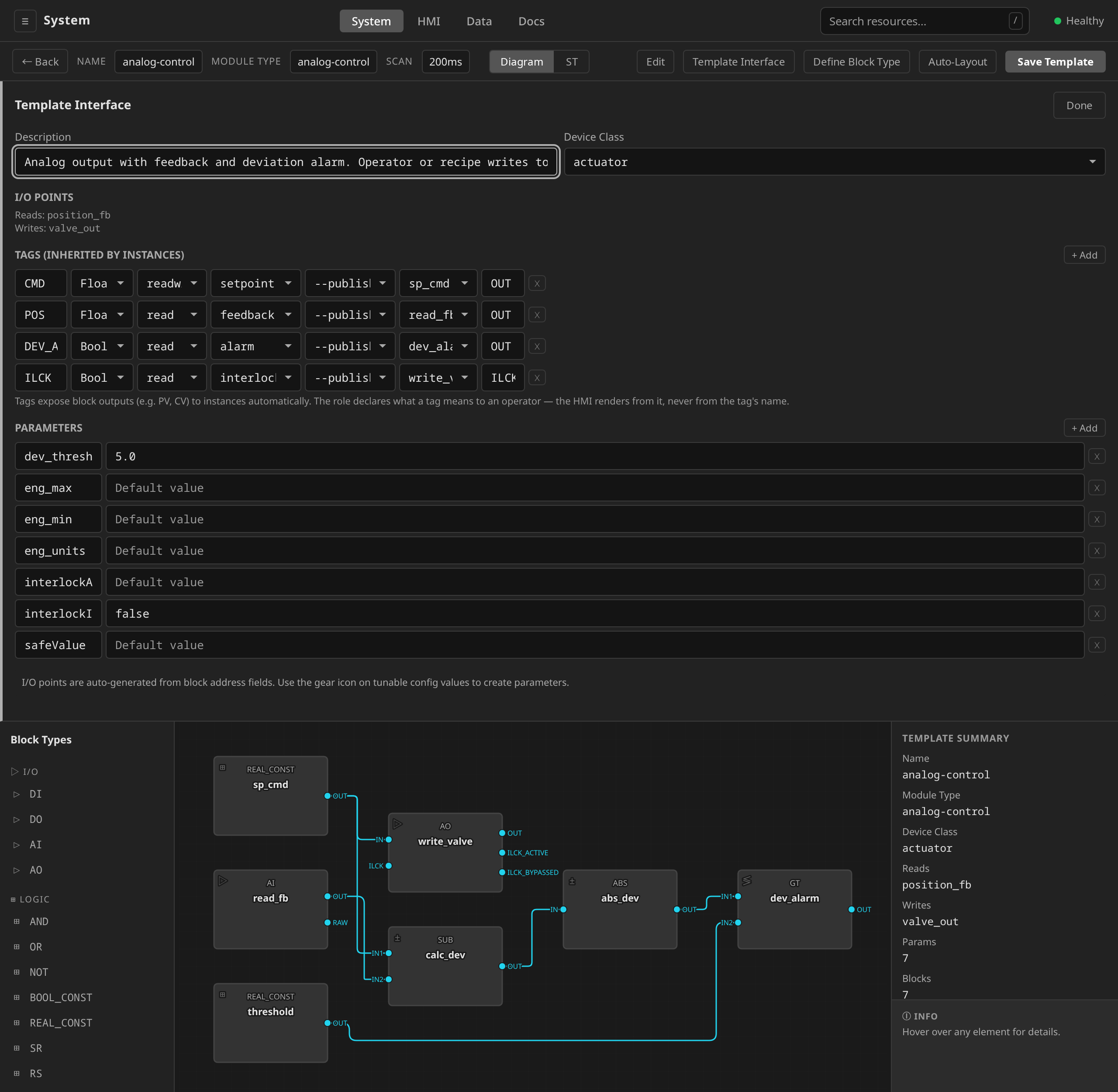Open CMD row data type dropdown
1118x1092 pixels.
point(102,283)
